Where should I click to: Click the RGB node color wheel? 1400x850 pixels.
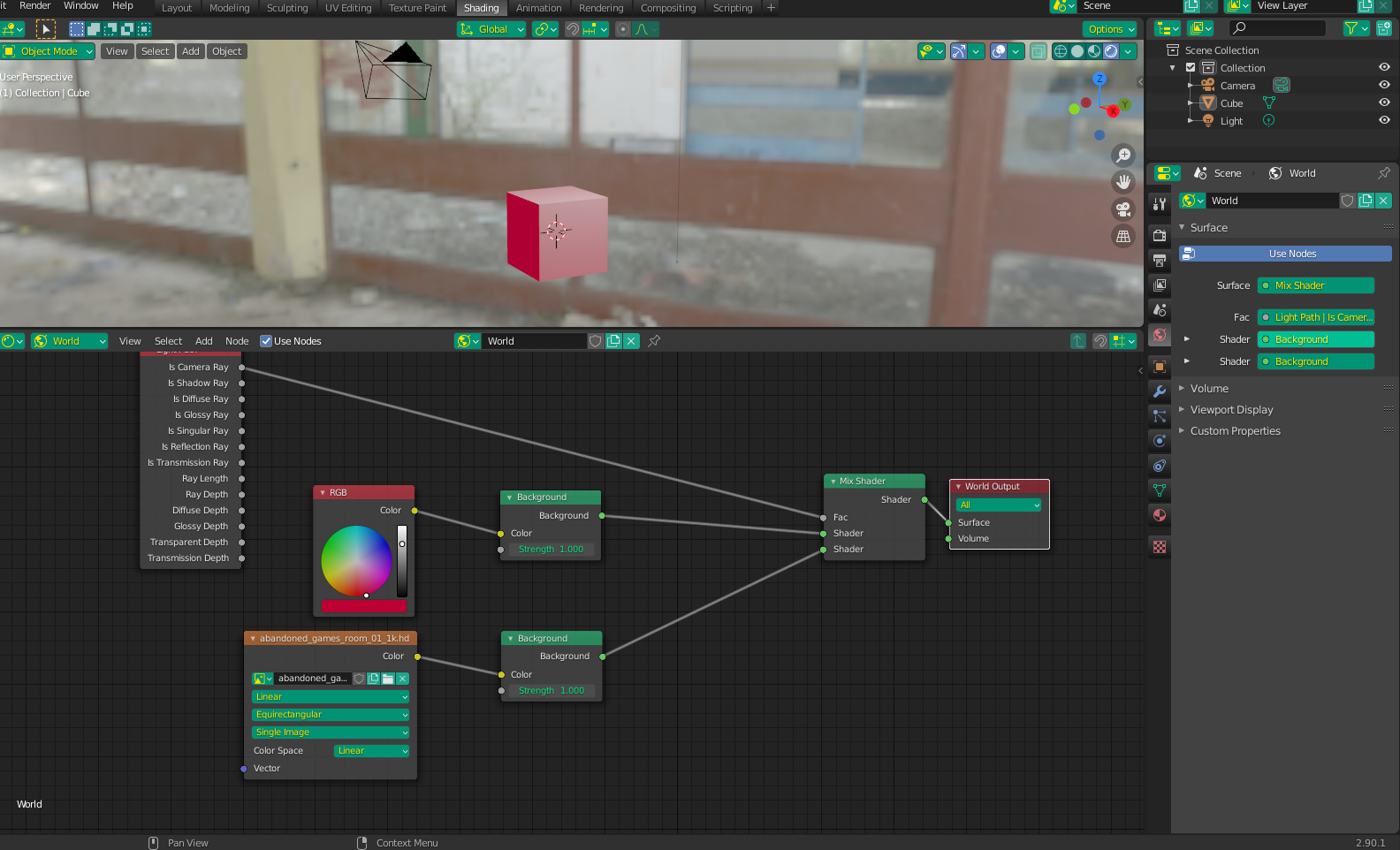tap(356, 561)
